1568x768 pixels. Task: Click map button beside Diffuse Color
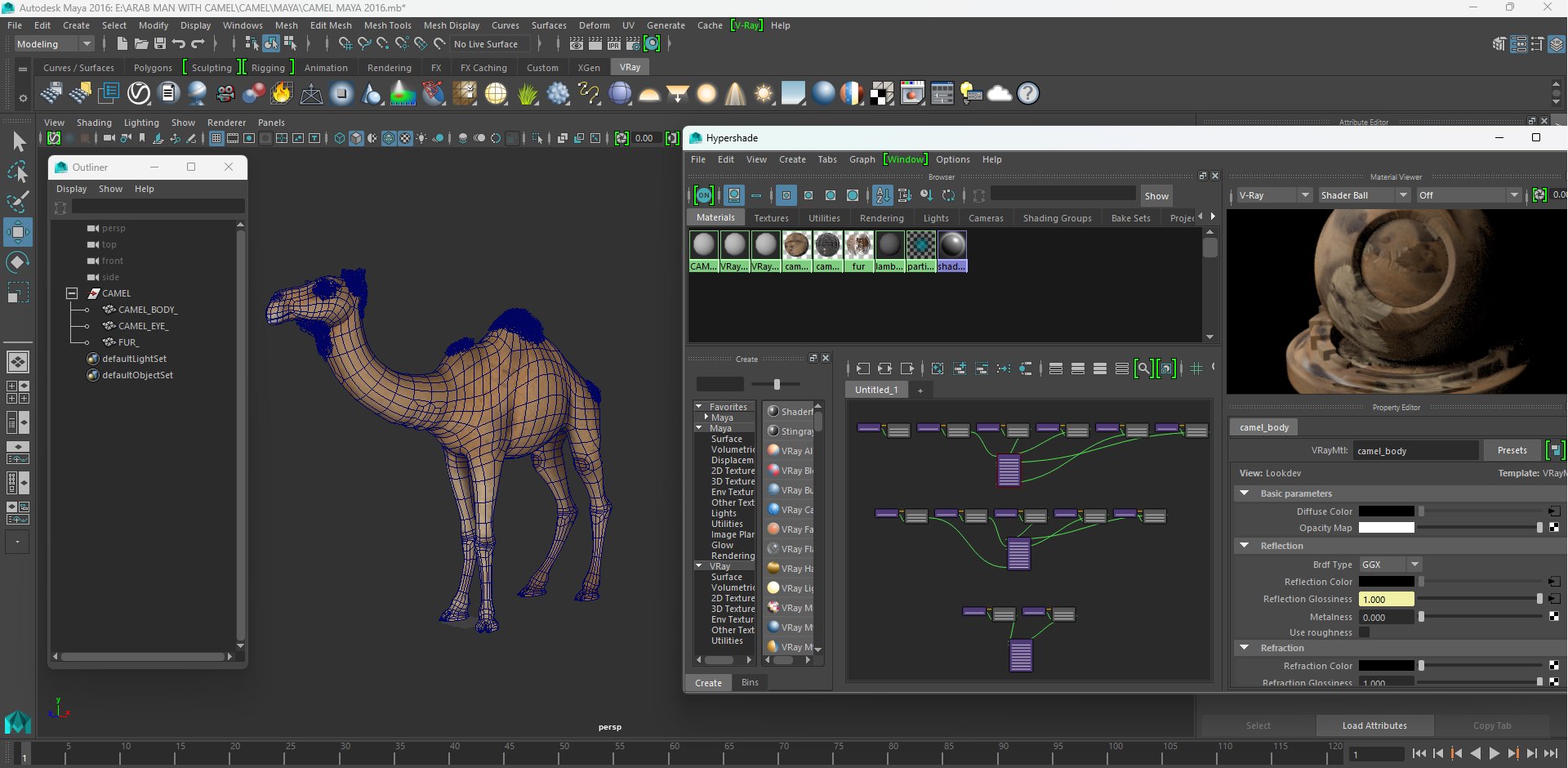[1554, 511]
